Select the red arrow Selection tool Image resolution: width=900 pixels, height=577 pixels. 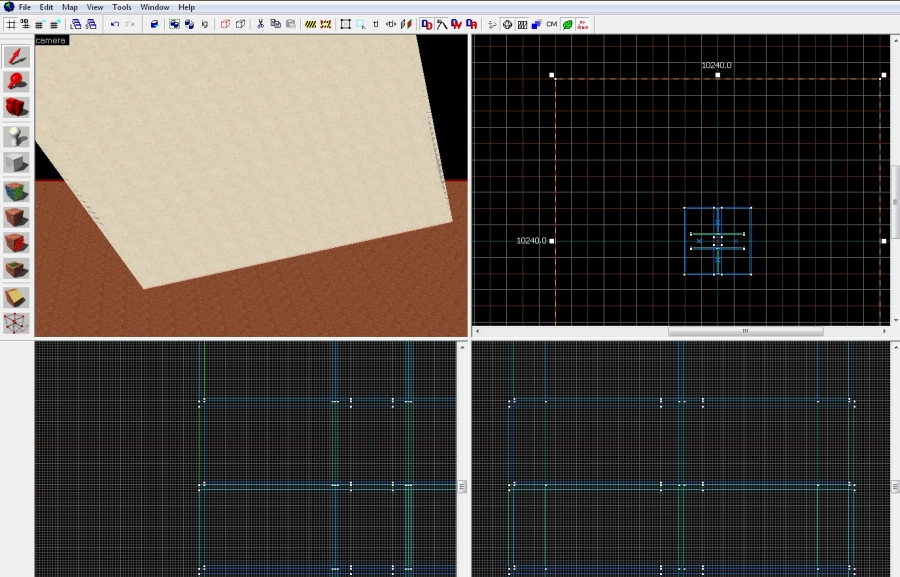click(16, 56)
